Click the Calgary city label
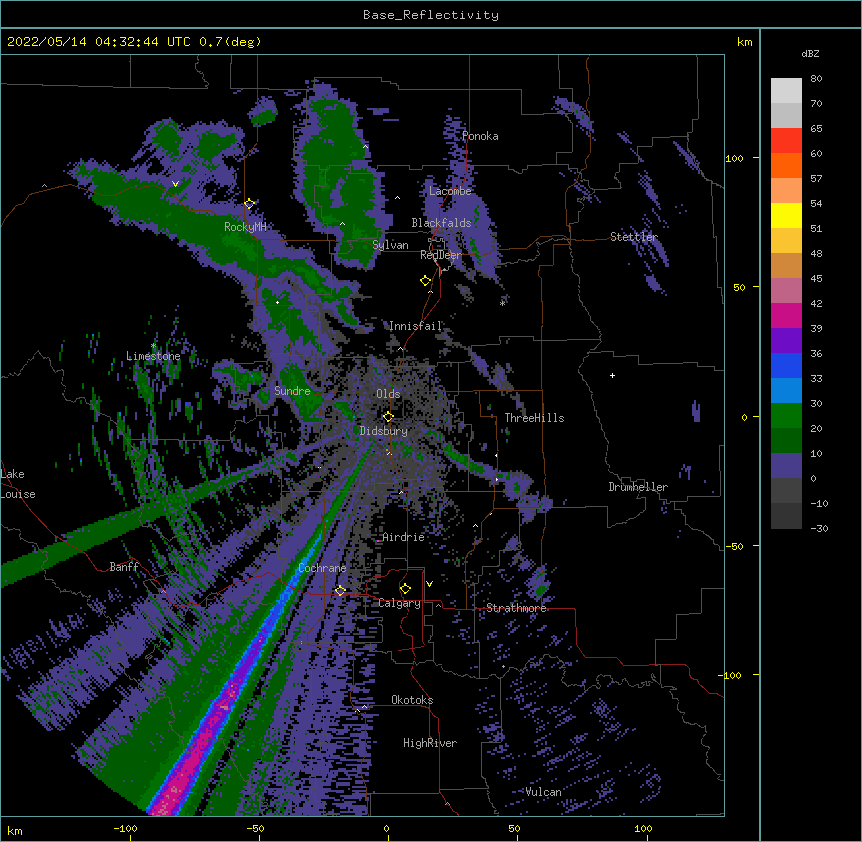 coord(400,603)
